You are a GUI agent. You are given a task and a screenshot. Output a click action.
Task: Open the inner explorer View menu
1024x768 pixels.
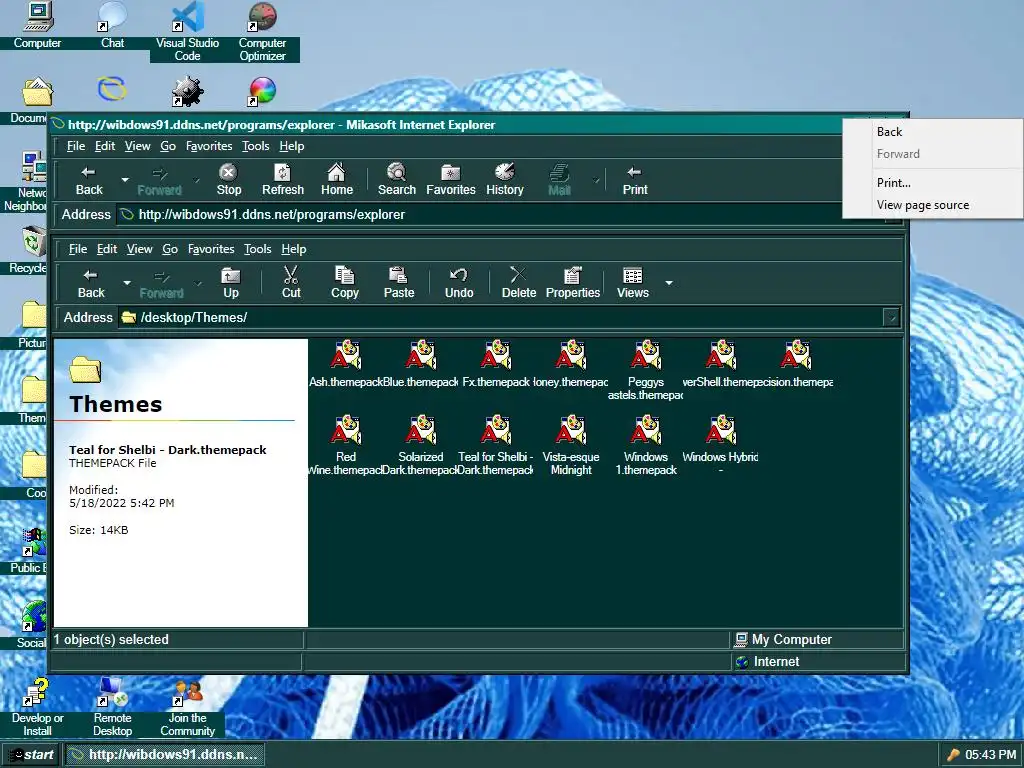pyautogui.click(x=140, y=249)
